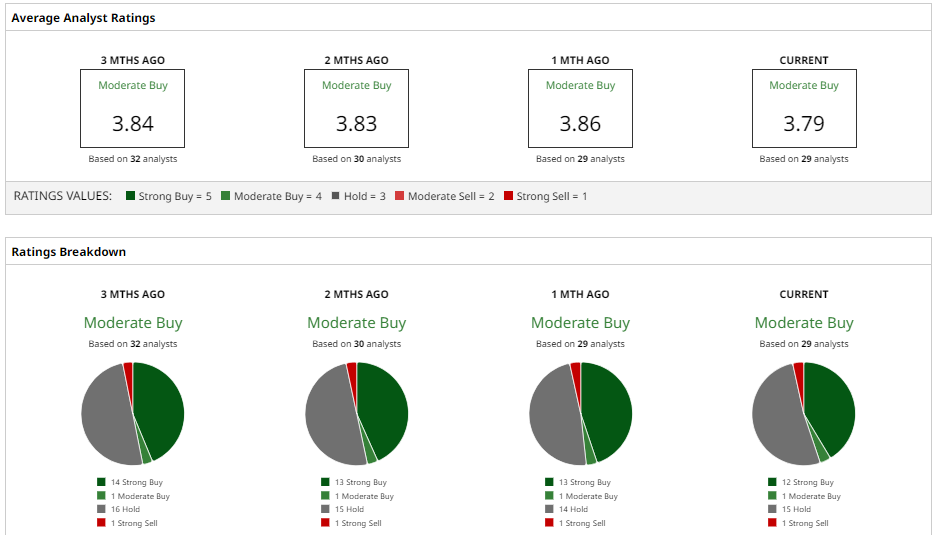Select the 3 MTHS AGO rating box
Screen dimensions: 950x535
[x=133, y=109]
